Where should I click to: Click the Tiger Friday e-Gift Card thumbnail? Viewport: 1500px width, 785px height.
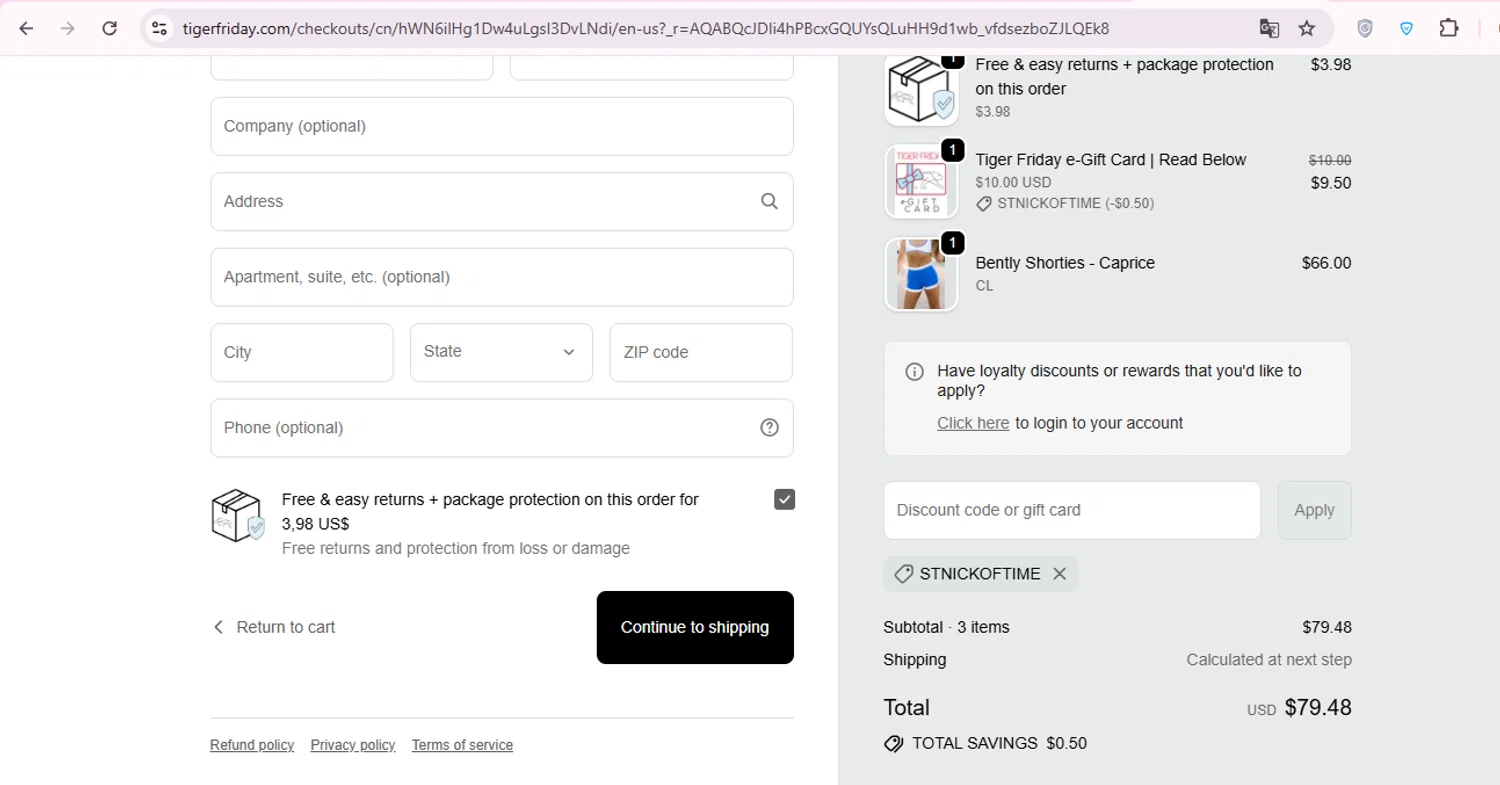coord(921,181)
